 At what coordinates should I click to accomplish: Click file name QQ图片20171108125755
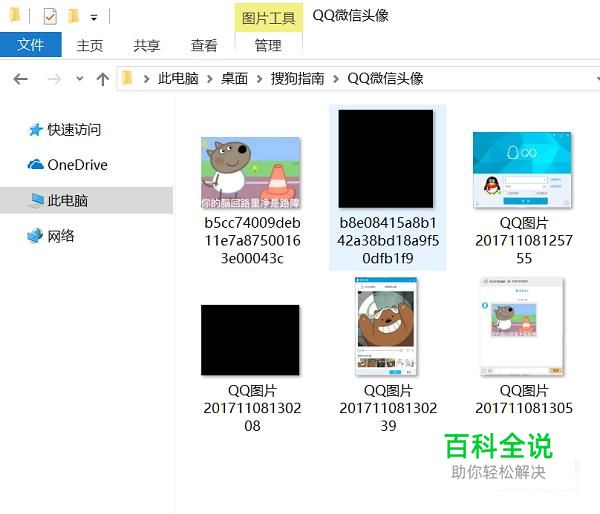coord(524,241)
